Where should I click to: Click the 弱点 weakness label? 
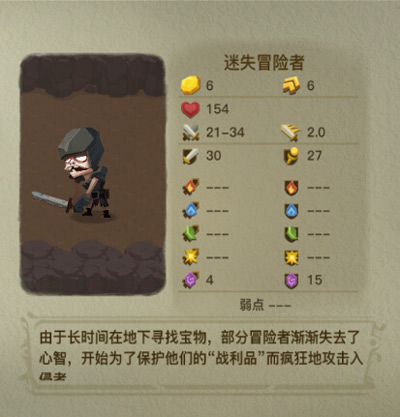click(x=252, y=305)
